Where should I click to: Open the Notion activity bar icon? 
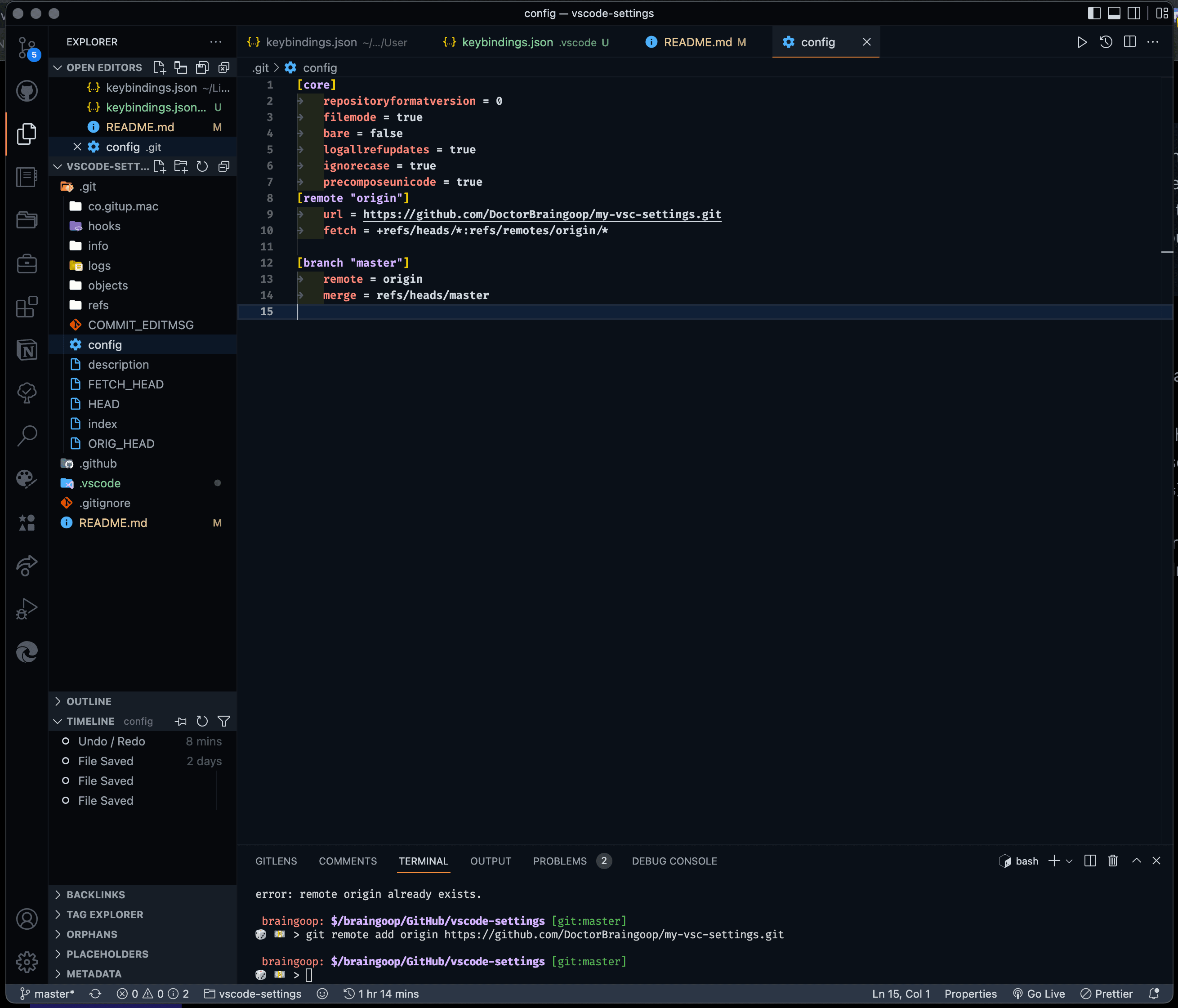[27, 350]
